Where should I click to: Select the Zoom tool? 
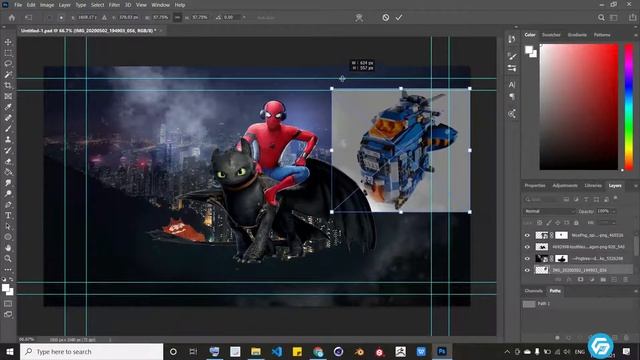(x=8, y=258)
